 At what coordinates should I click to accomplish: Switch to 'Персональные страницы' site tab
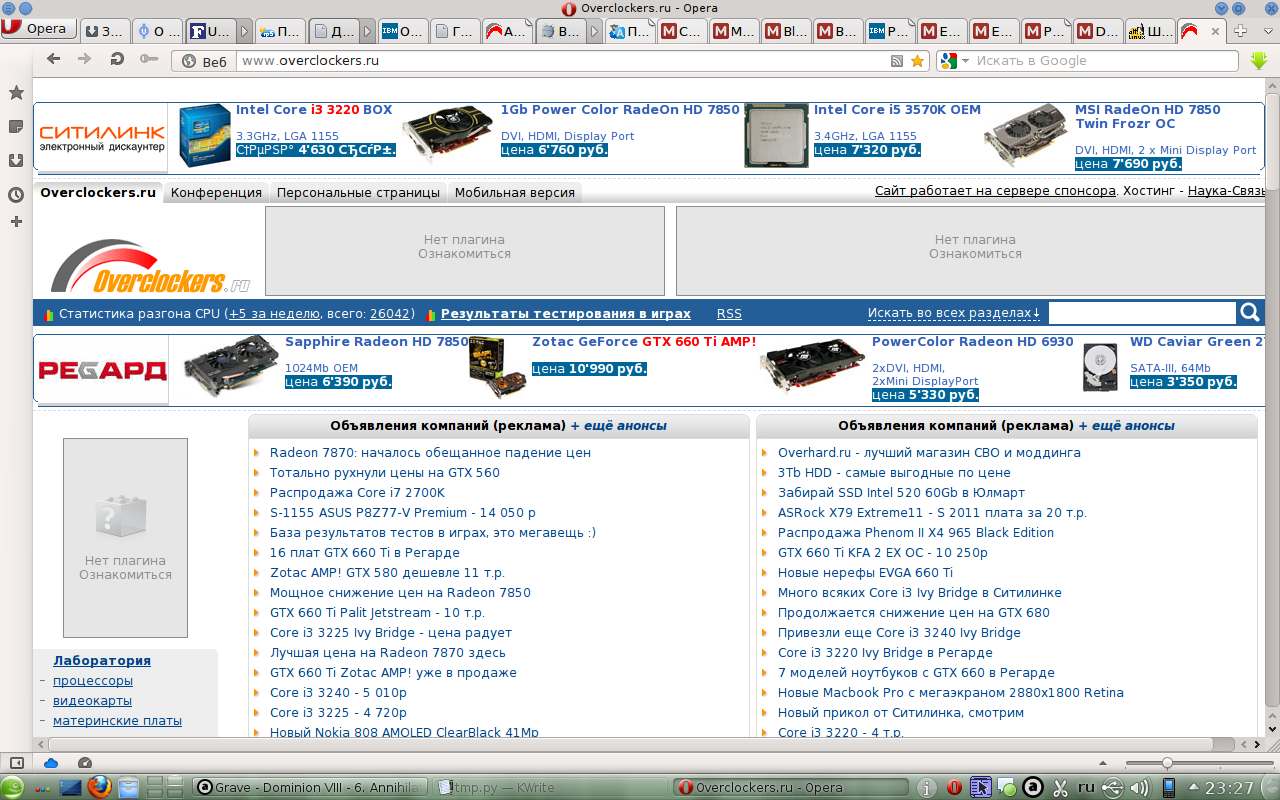(358, 192)
